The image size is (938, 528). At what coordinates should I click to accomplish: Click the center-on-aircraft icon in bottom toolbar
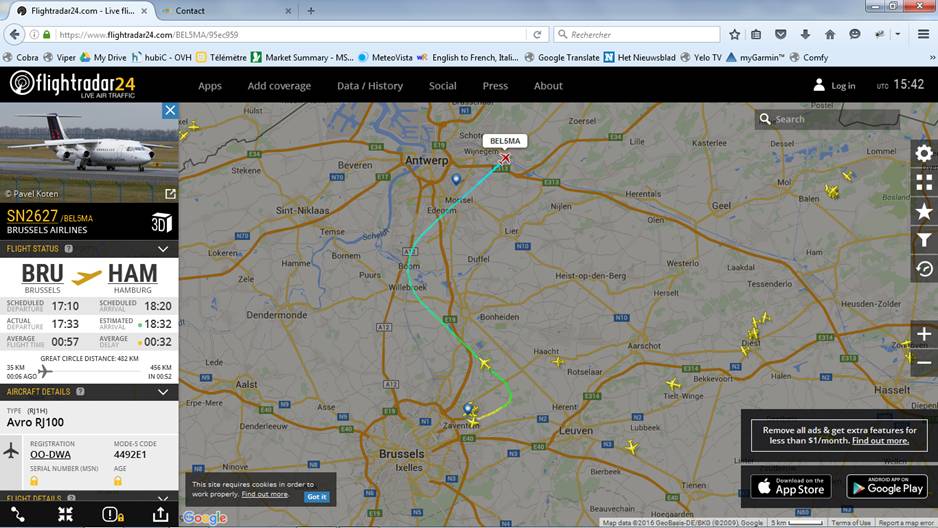click(x=65, y=514)
